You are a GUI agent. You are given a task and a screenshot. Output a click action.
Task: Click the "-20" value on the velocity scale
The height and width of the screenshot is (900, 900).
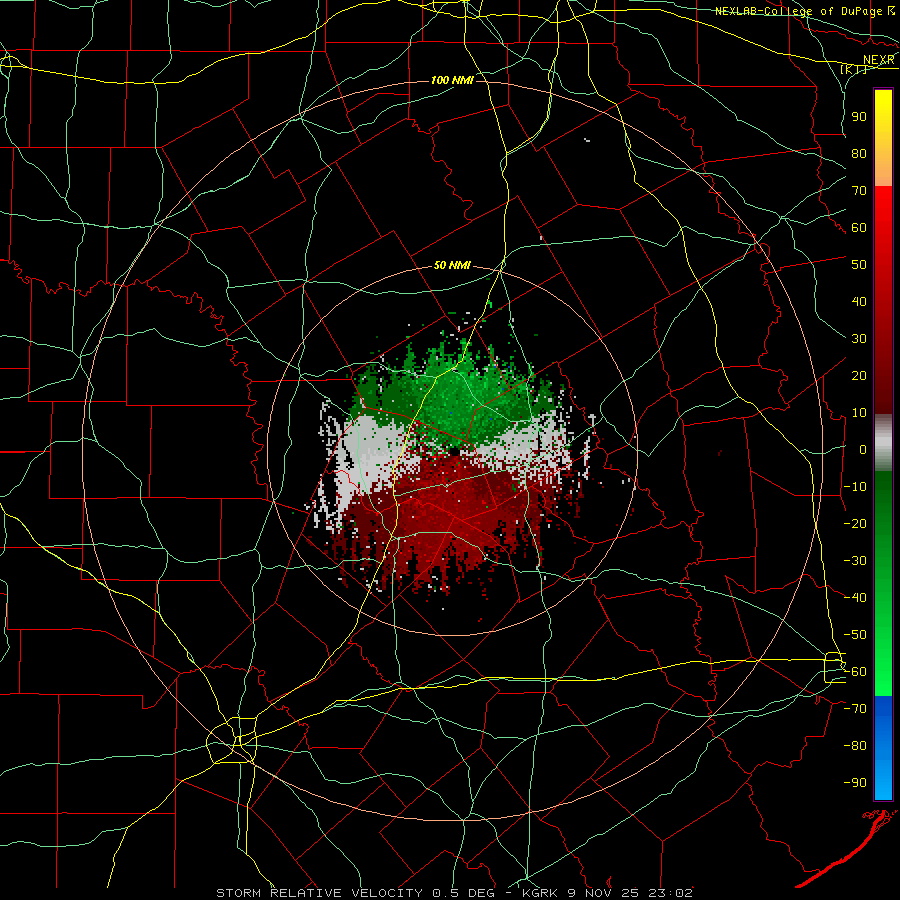click(x=855, y=523)
